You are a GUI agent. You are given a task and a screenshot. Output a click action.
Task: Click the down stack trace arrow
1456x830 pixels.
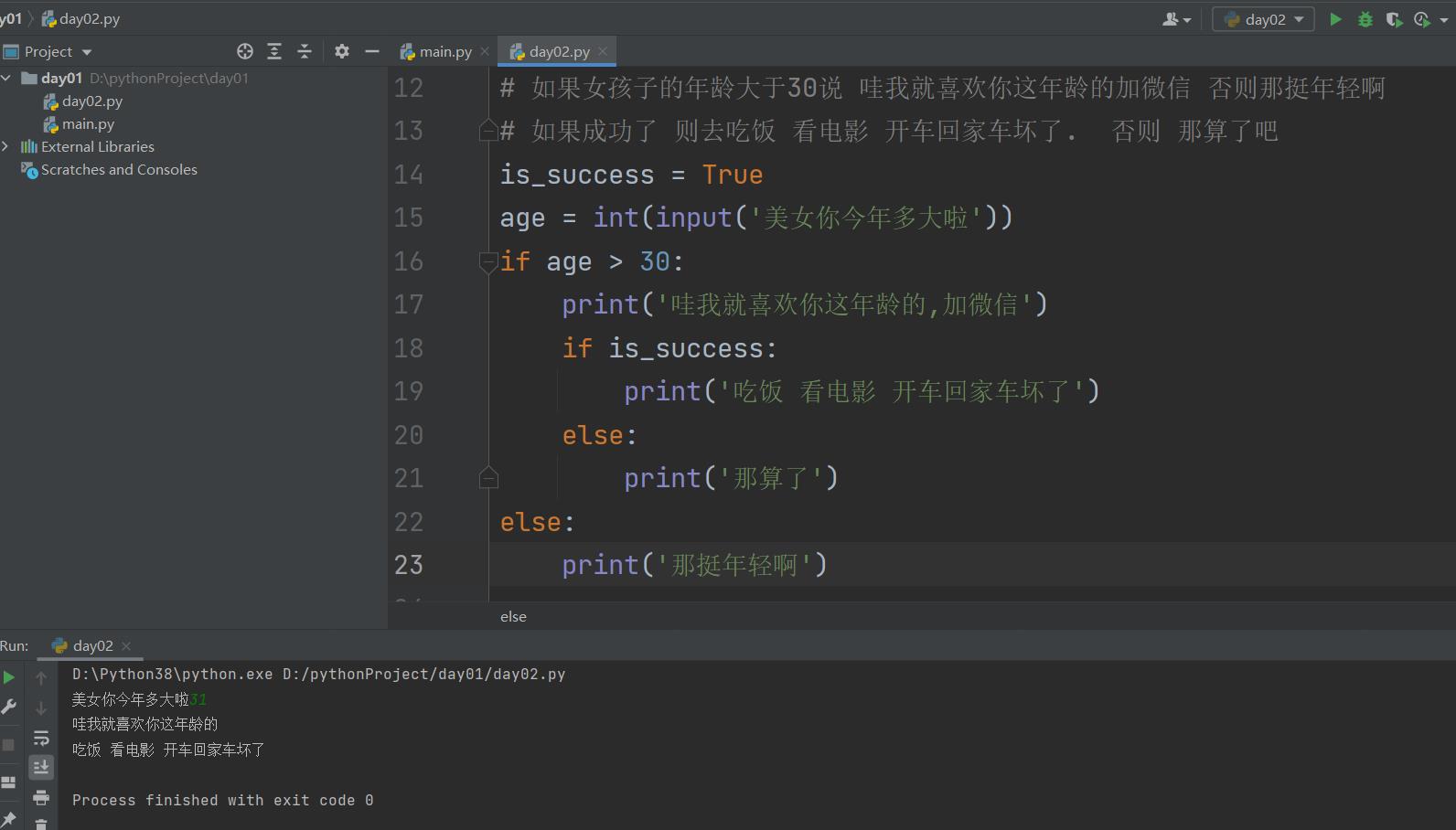41,708
